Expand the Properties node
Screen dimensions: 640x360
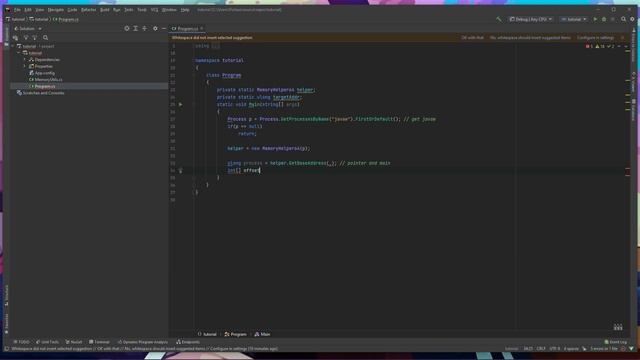point(24,66)
